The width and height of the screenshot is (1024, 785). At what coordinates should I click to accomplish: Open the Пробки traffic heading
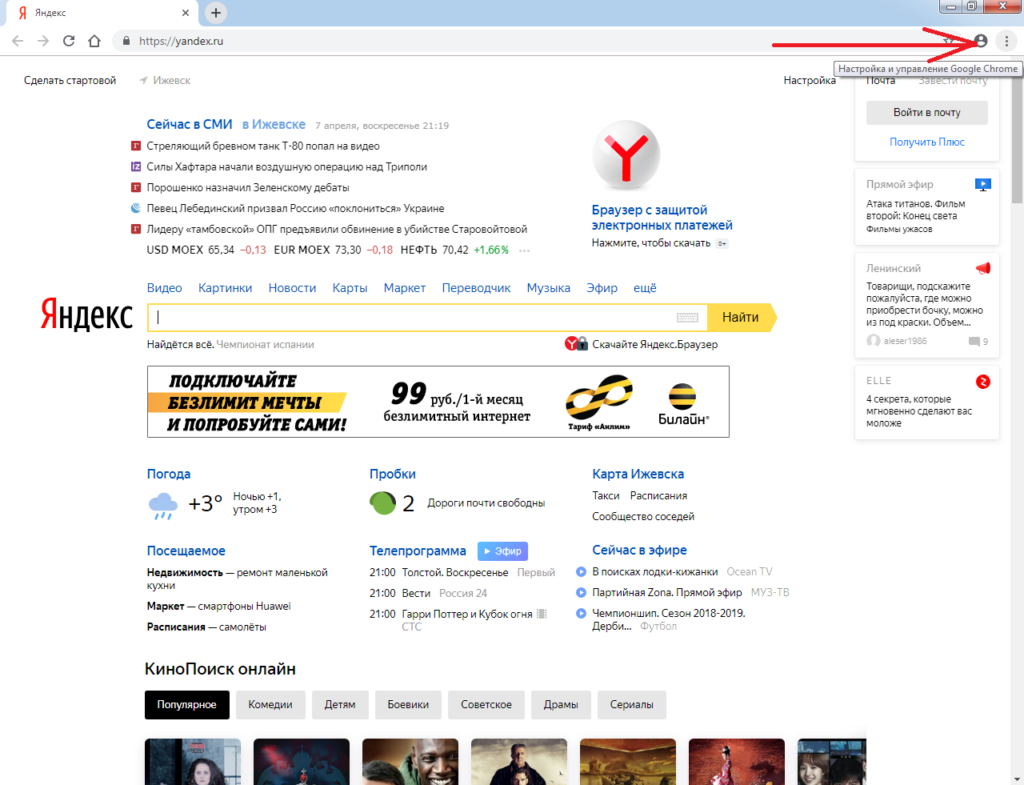pyautogui.click(x=392, y=474)
